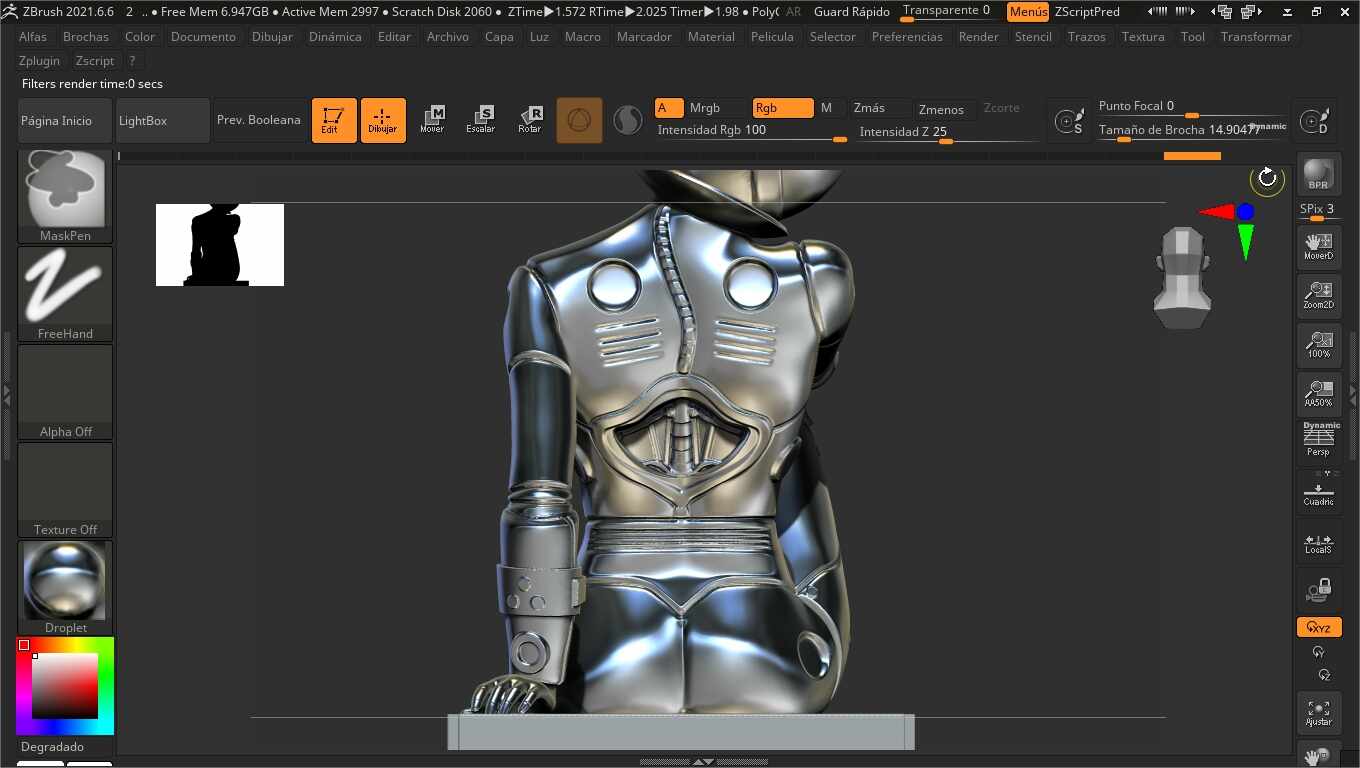Open the Alpha Off selector
This screenshot has height=768, width=1360.
tap(65, 392)
